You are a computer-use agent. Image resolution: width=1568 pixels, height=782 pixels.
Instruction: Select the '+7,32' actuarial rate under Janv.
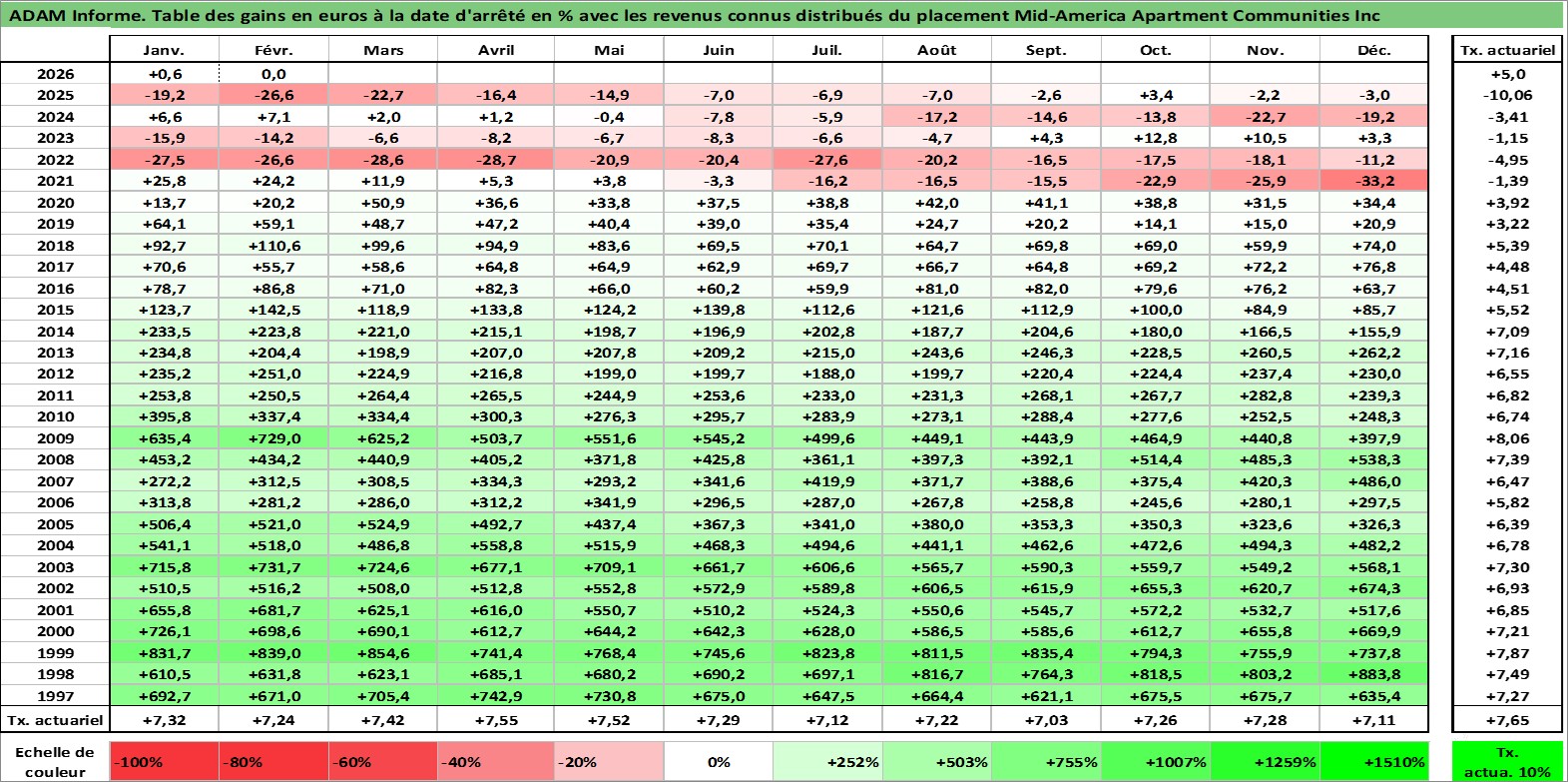(x=164, y=720)
